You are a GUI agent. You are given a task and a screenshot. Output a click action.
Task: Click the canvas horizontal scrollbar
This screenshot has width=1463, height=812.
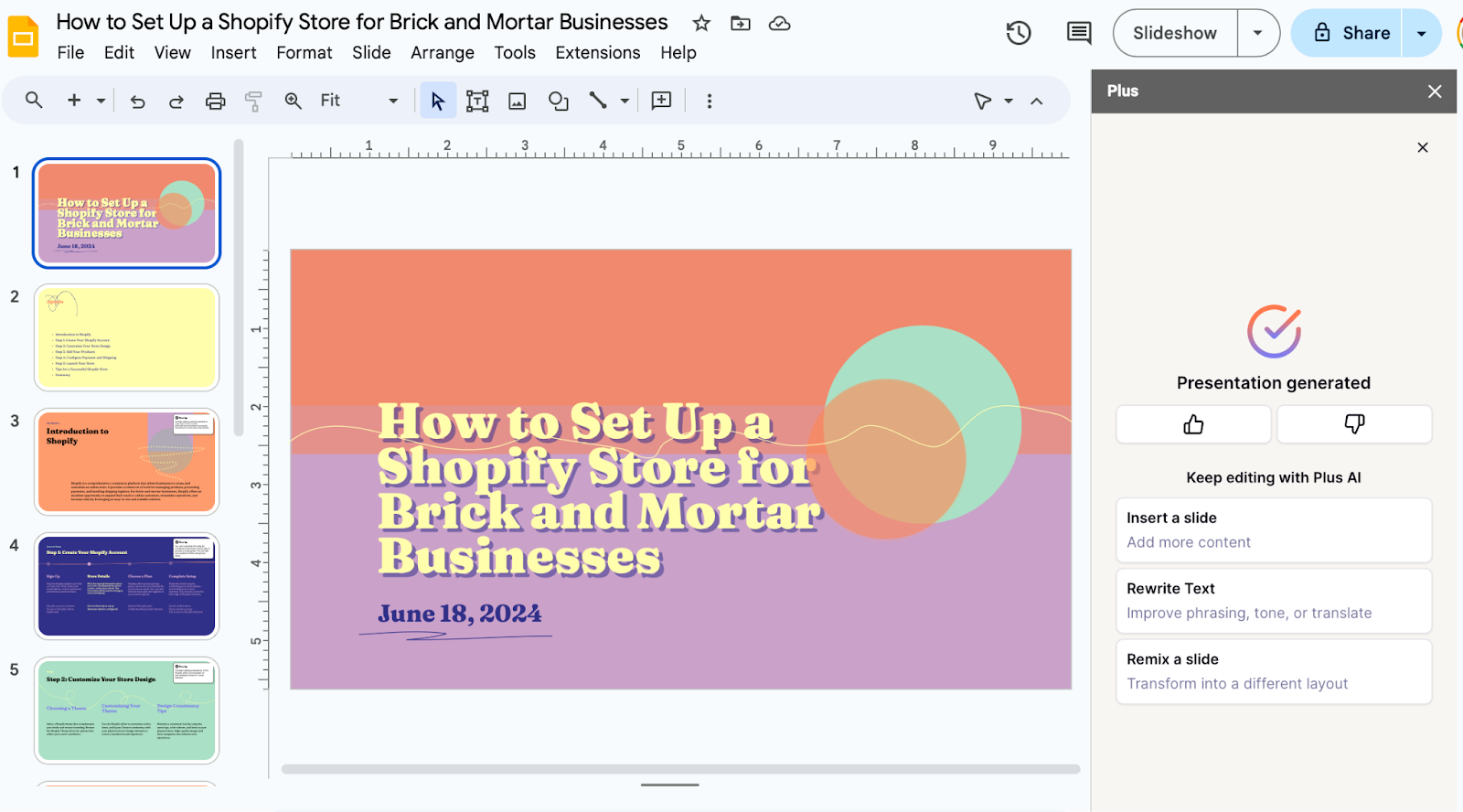[680, 769]
